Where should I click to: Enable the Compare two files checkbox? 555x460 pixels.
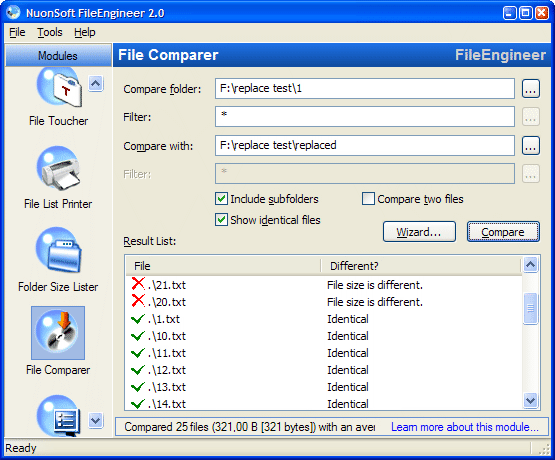368,199
